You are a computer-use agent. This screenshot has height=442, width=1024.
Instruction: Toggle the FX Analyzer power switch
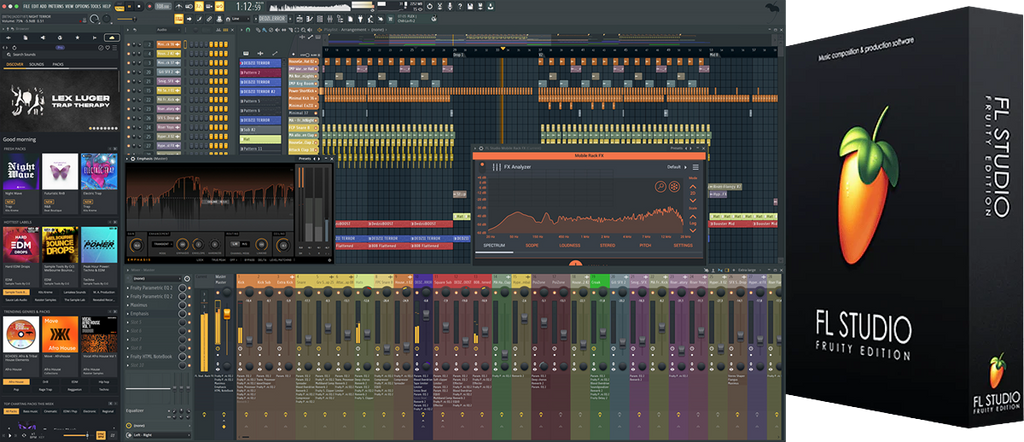[482, 168]
